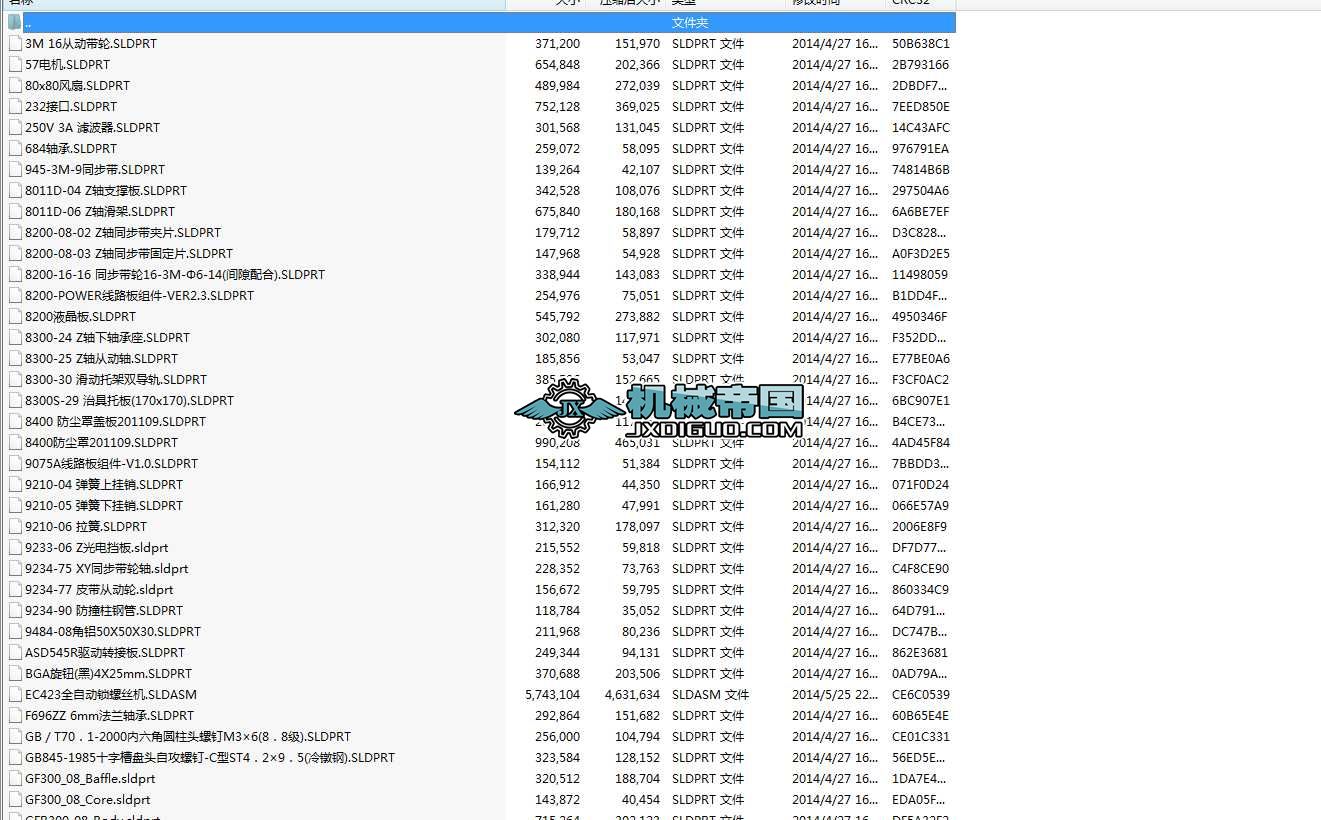The image size is (1321, 820).
Task: Click the CRC value C4F8CE90
Action: (921, 568)
